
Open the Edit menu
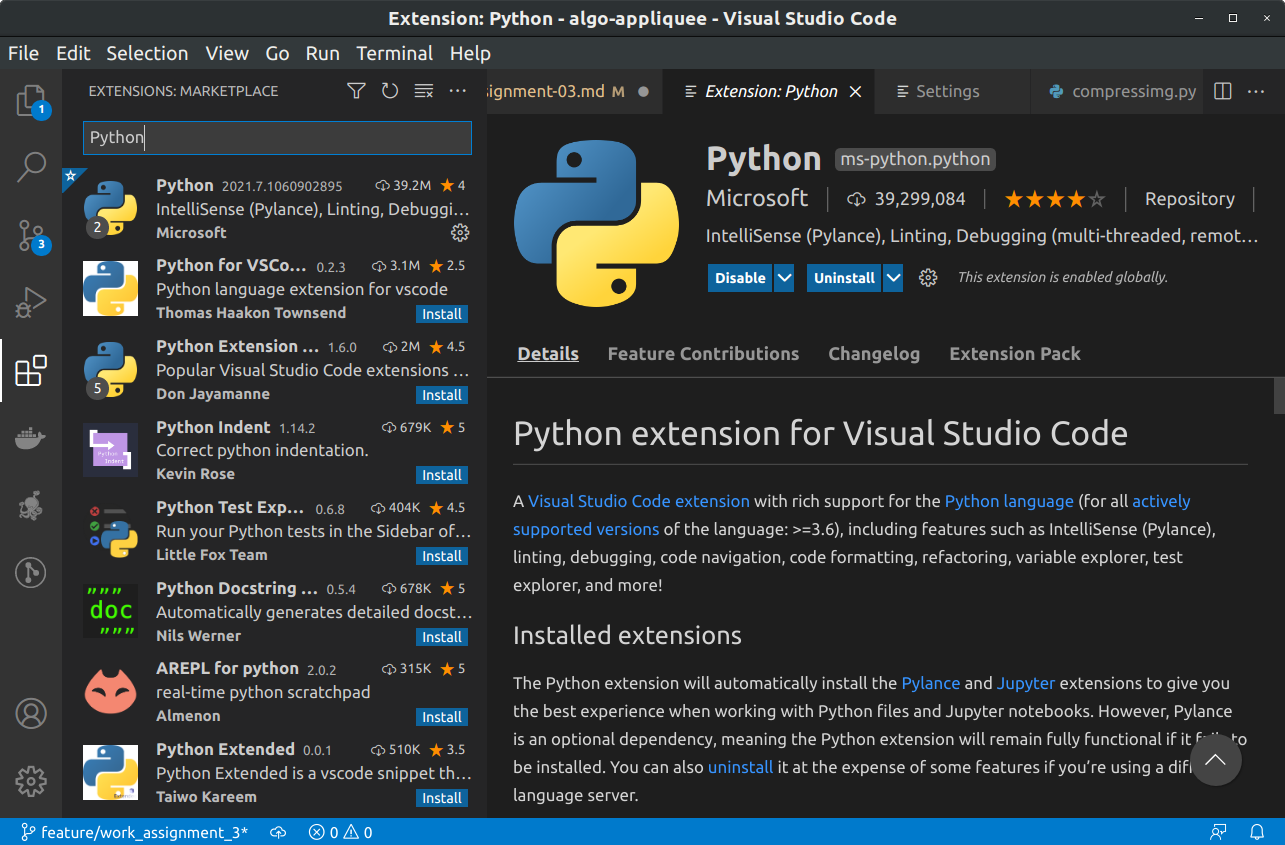coord(73,53)
